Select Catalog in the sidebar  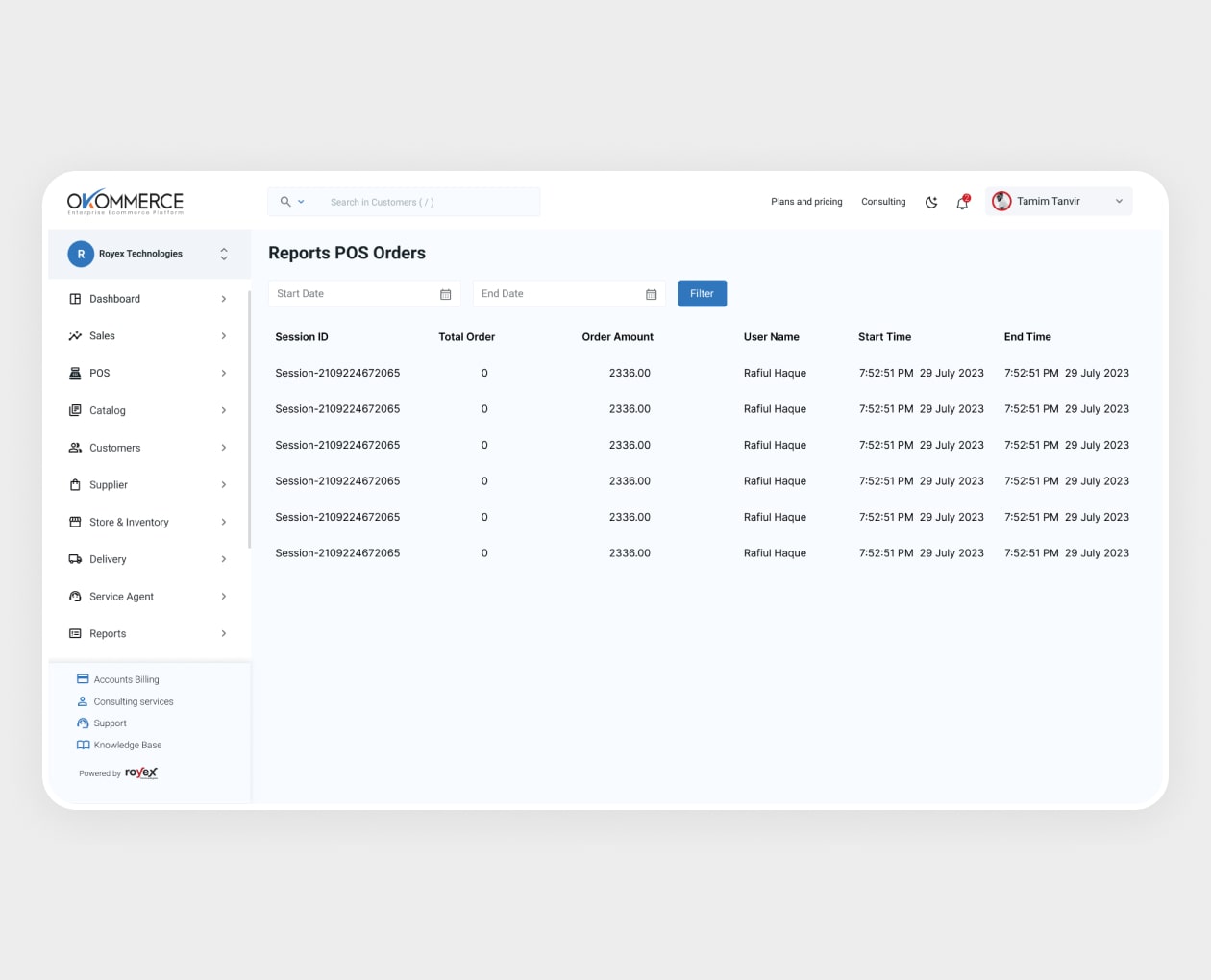[x=108, y=410]
